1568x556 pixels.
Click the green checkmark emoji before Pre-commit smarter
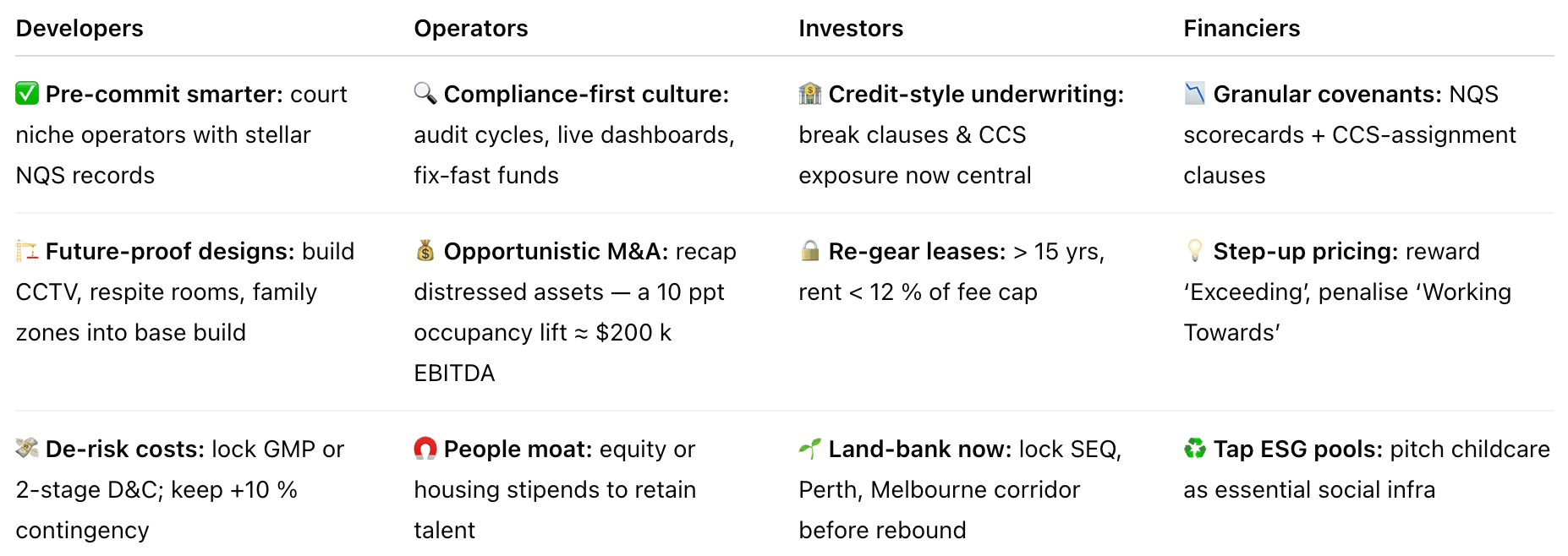point(27,94)
